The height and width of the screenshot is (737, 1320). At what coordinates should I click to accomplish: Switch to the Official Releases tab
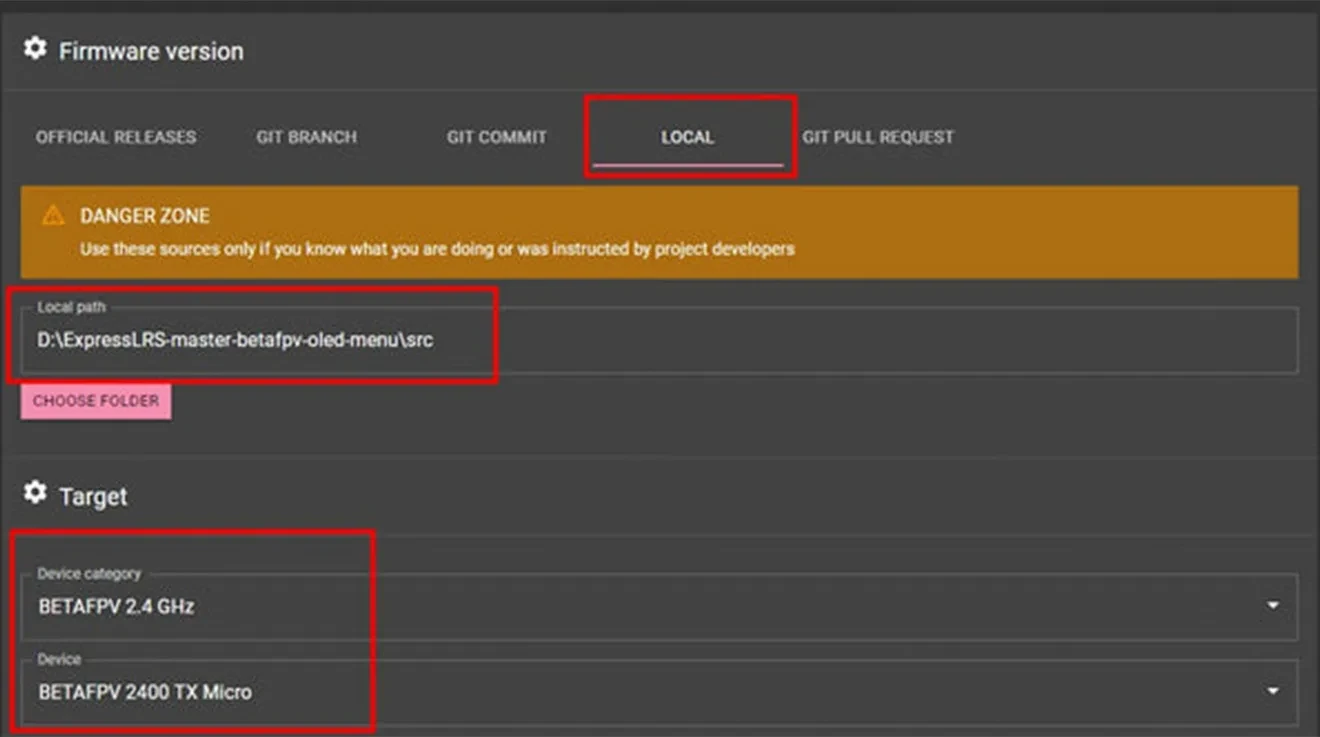click(116, 137)
